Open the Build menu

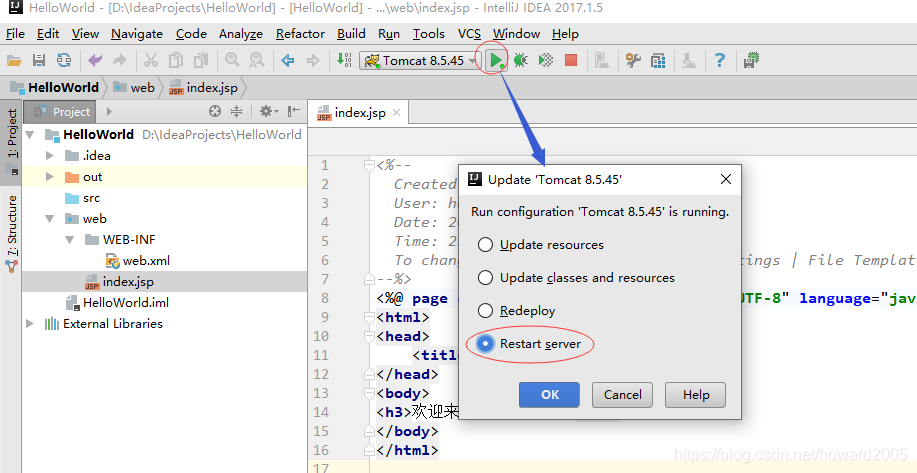[x=351, y=34]
